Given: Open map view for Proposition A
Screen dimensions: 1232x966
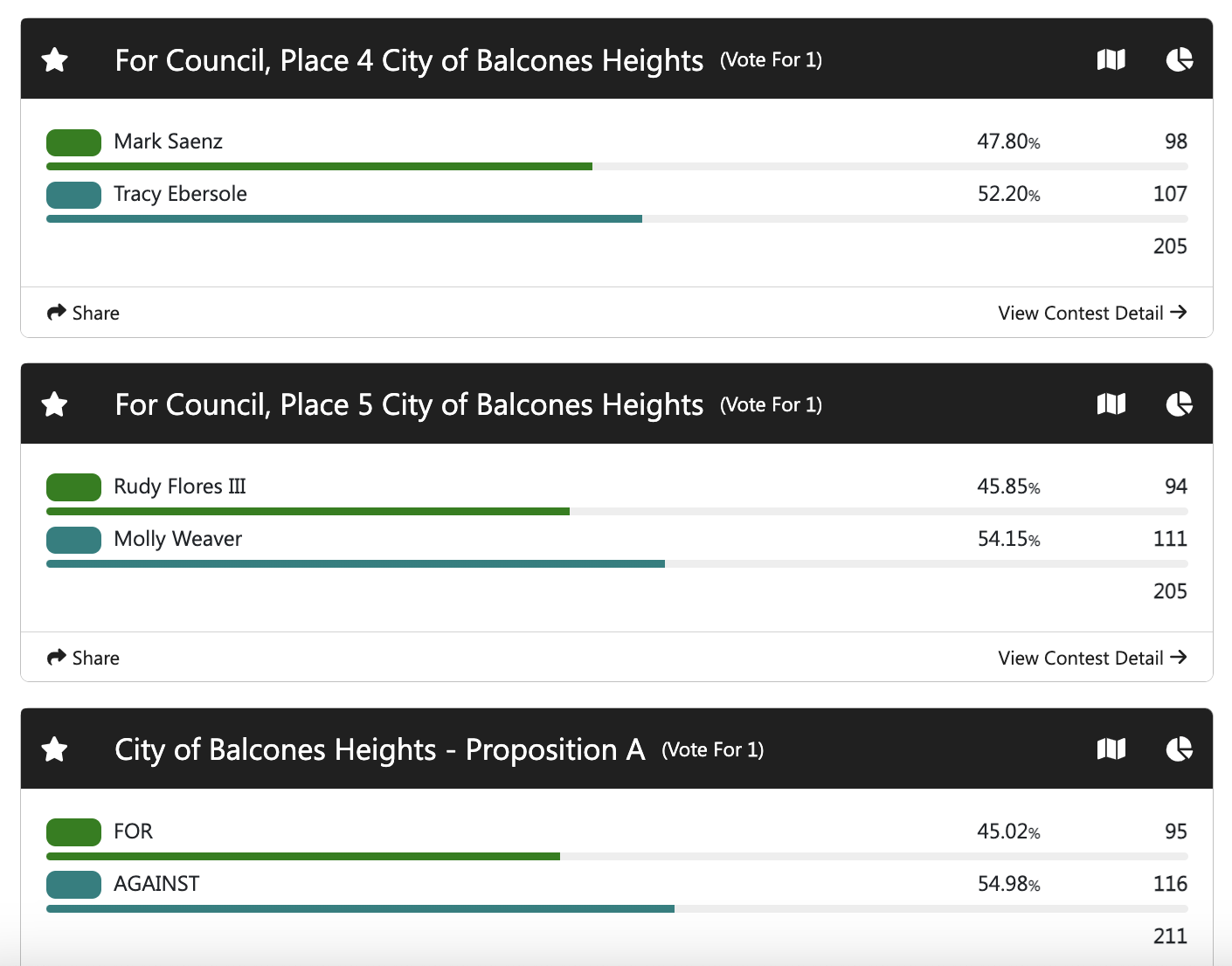Looking at the screenshot, I should [x=1111, y=749].
